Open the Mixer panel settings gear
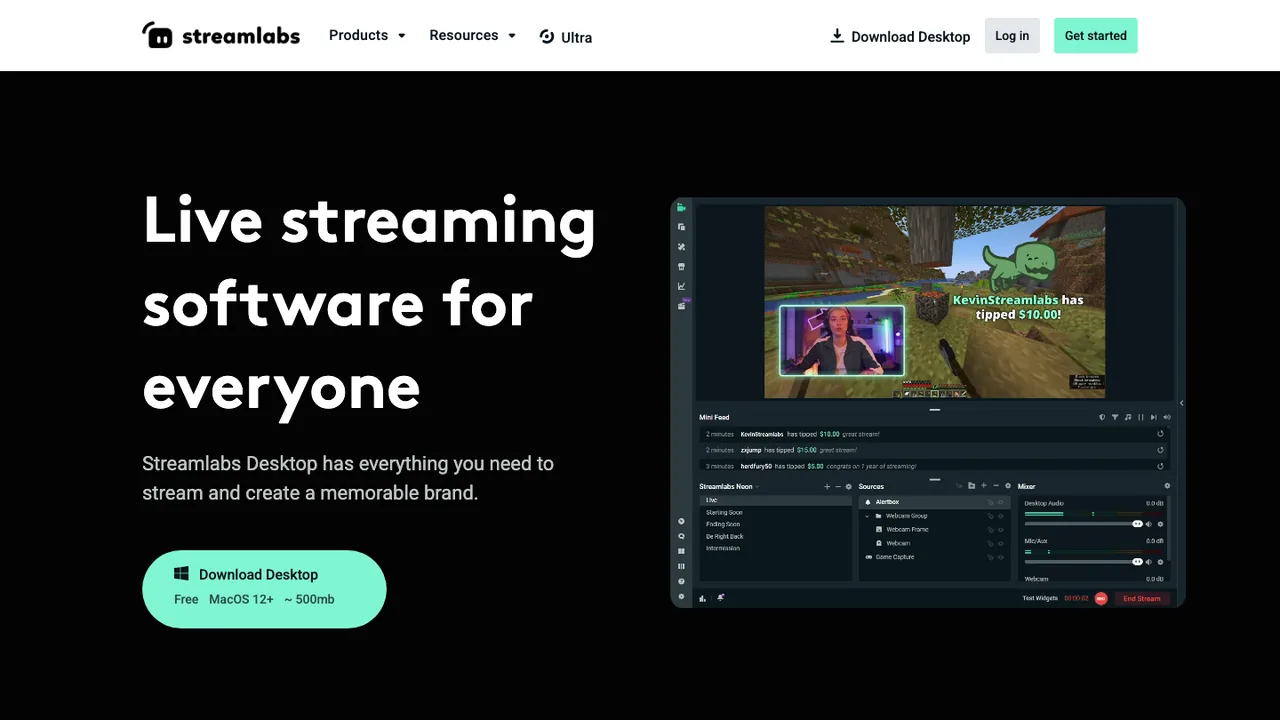This screenshot has height=720, width=1280. click(x=1167, y=486)
